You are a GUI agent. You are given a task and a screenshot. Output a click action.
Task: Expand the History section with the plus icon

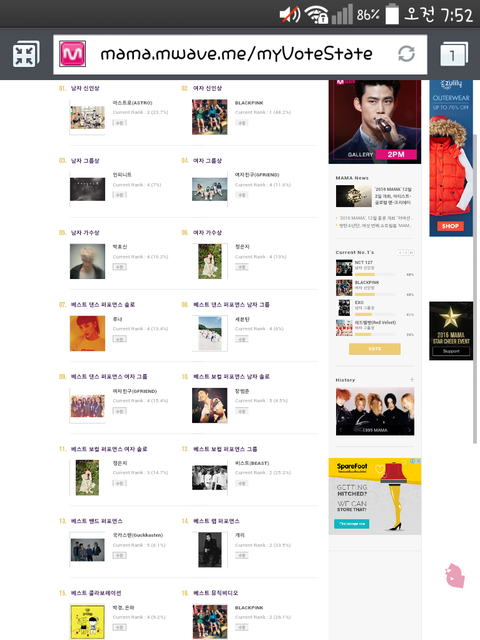pyautogui.click(x=412, y=380)
